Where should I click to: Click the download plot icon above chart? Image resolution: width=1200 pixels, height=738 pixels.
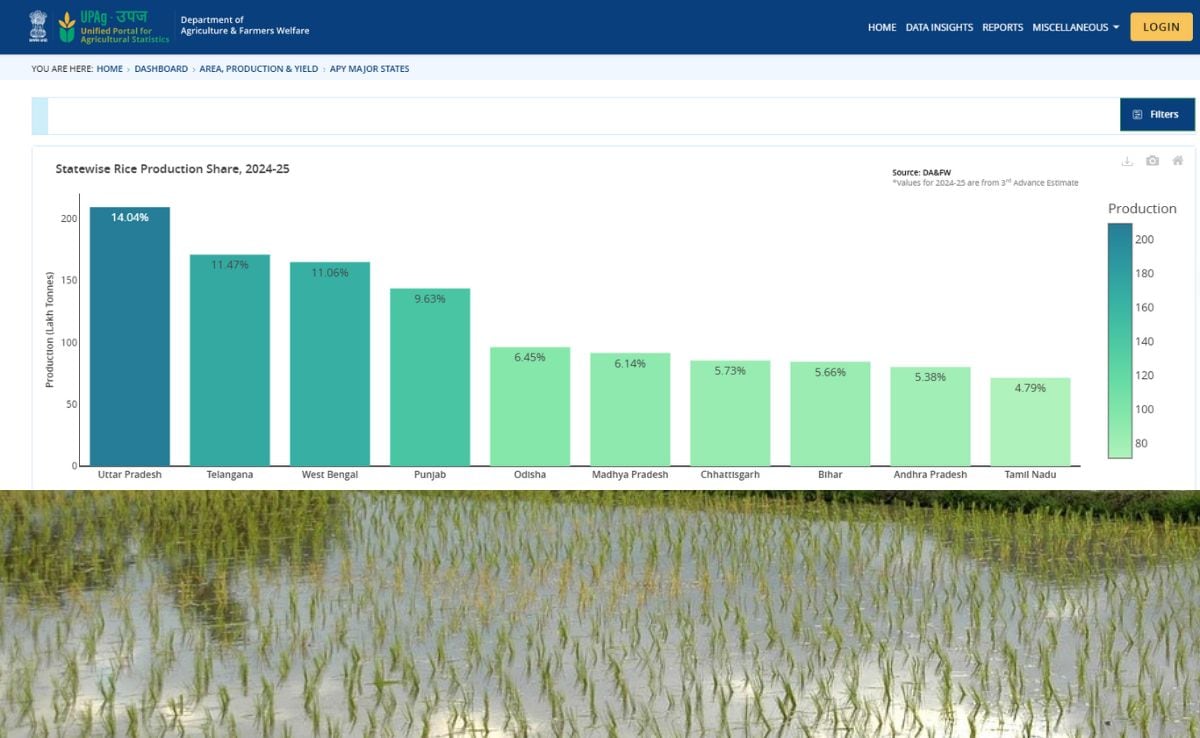click(x=1127, y=161)
